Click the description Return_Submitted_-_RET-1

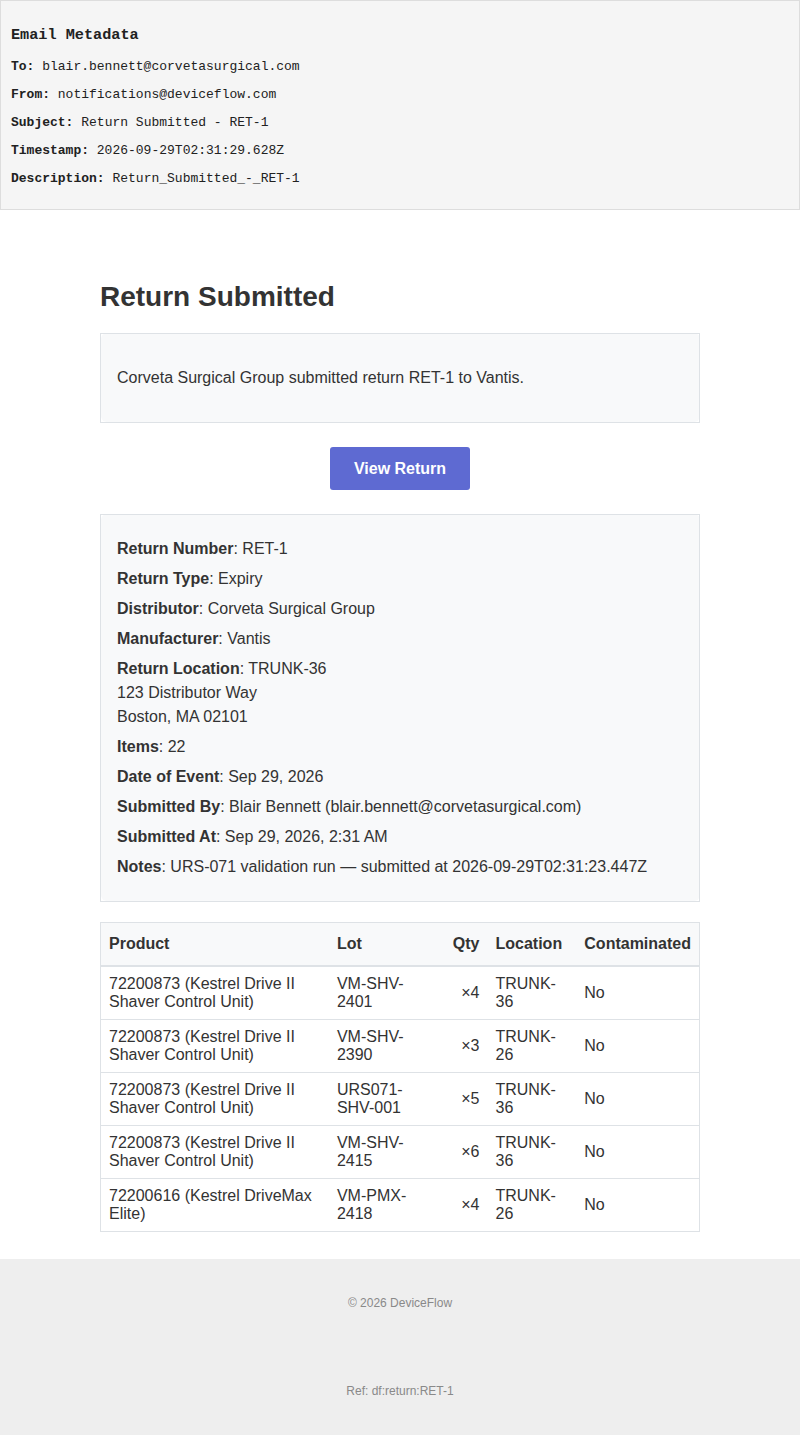206,178
